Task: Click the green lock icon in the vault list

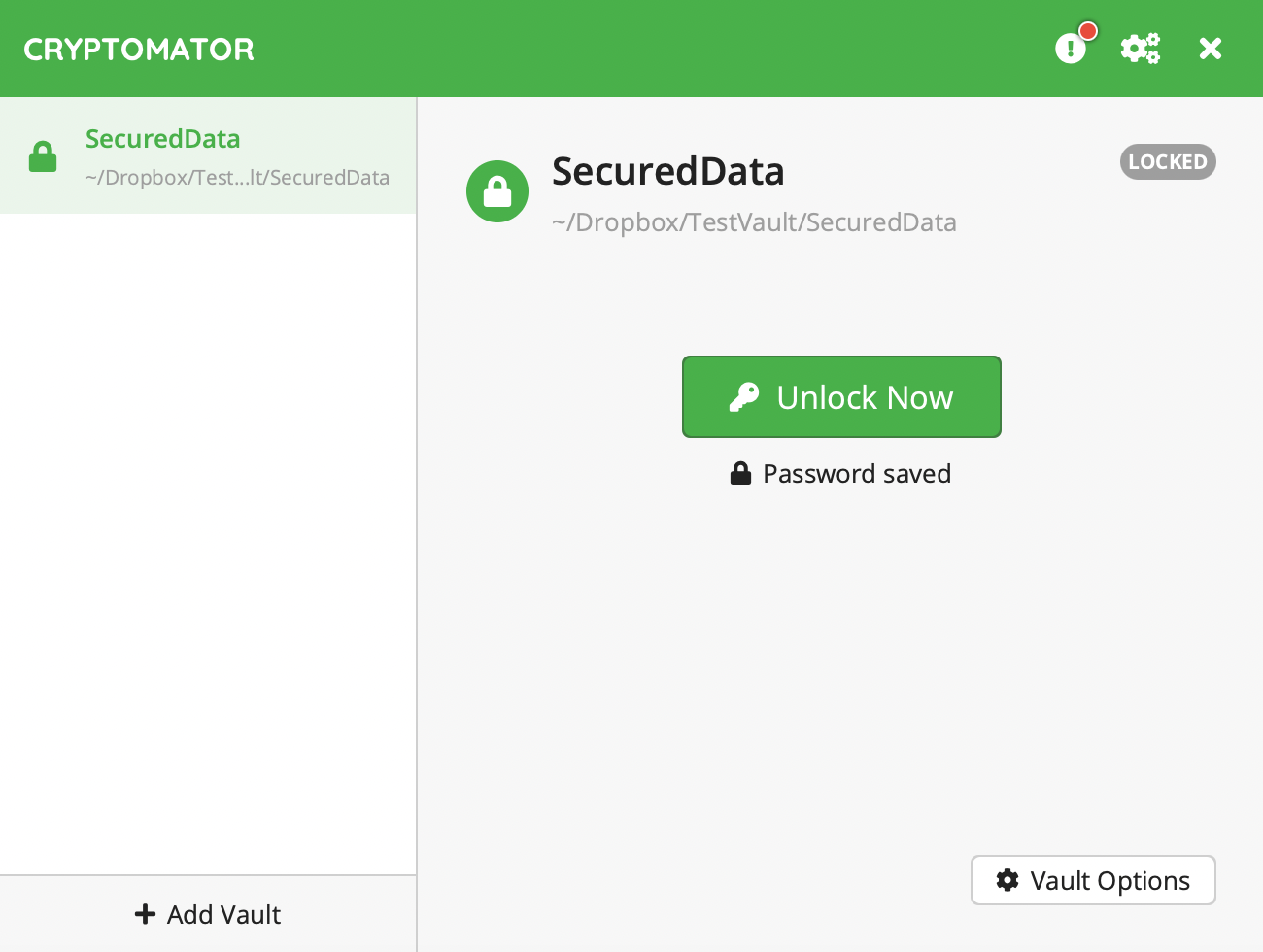Action: tap(43, 156)
